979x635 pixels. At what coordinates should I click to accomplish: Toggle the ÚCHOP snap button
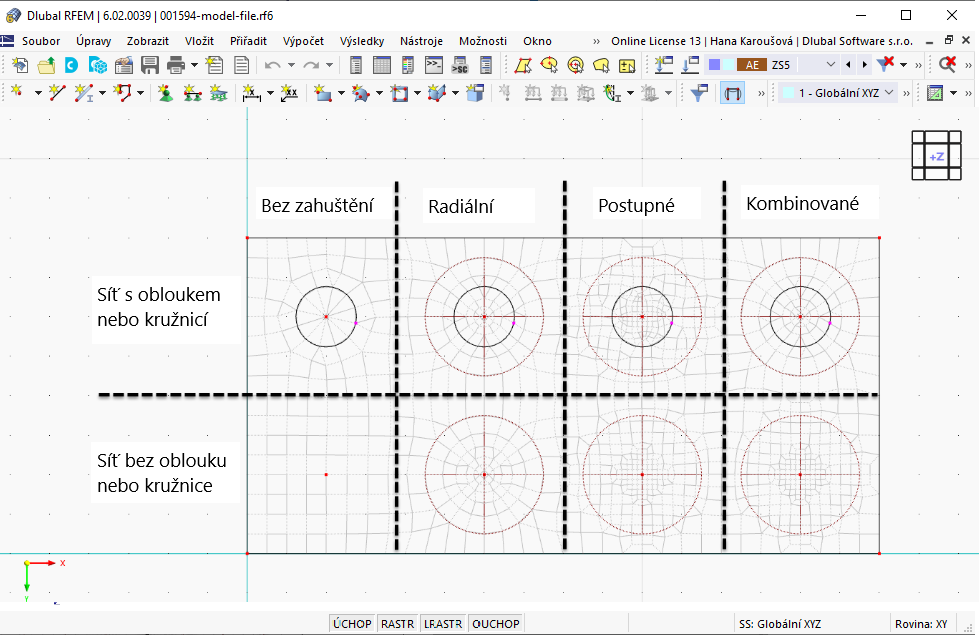pyautogui.click(x=352, y=624)
